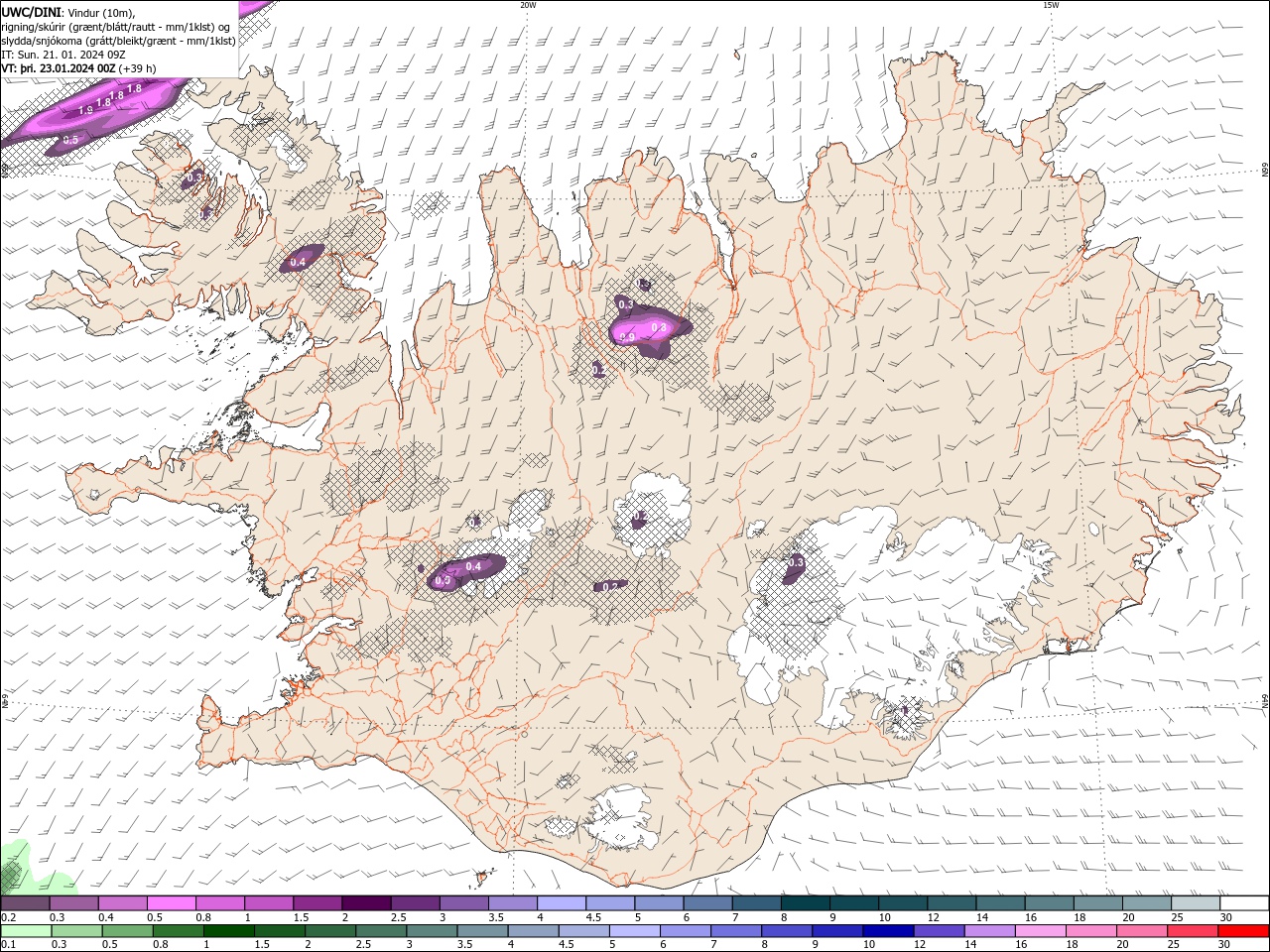Click the 0.4 snow value in the Westfjords

click(x=298, y=263)
